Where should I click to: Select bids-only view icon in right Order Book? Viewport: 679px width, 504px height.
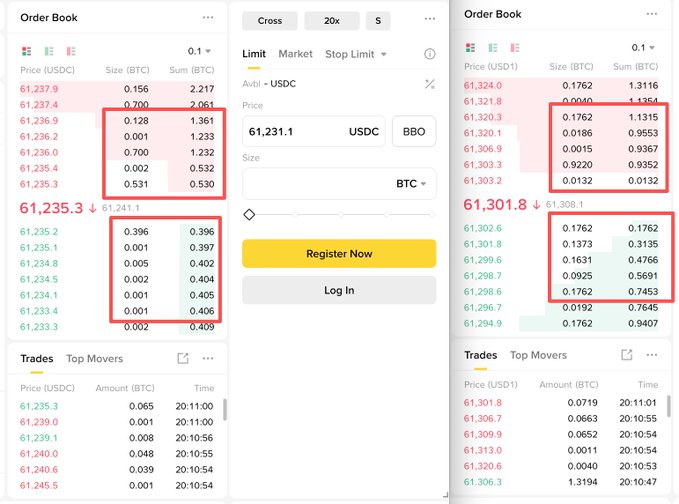point(493,48)
